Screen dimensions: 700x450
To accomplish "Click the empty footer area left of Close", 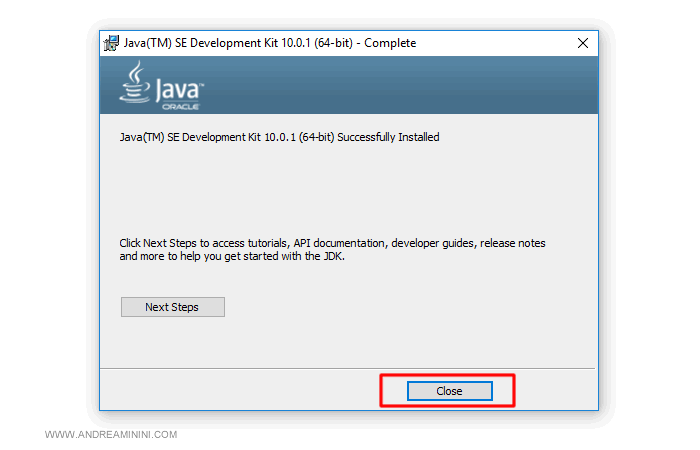I will pos(240,390).
